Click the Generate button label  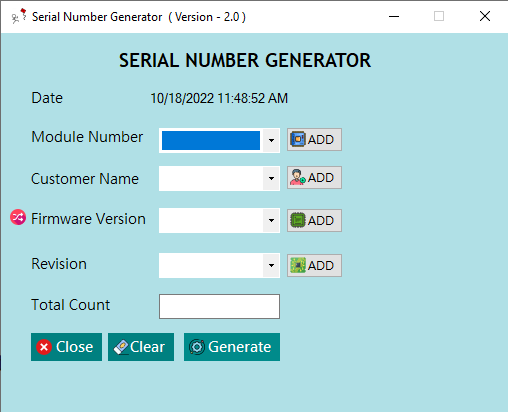(240, 347)
